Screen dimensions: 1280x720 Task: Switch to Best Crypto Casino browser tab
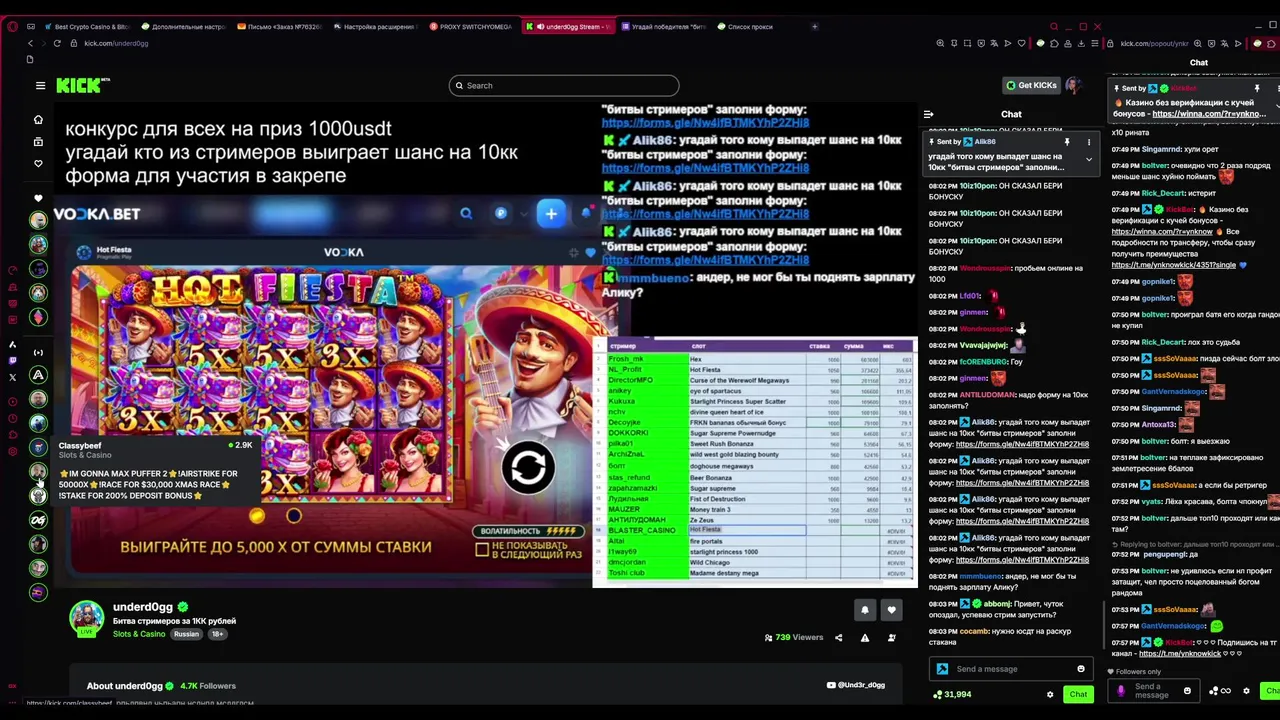tap(87, 27)
